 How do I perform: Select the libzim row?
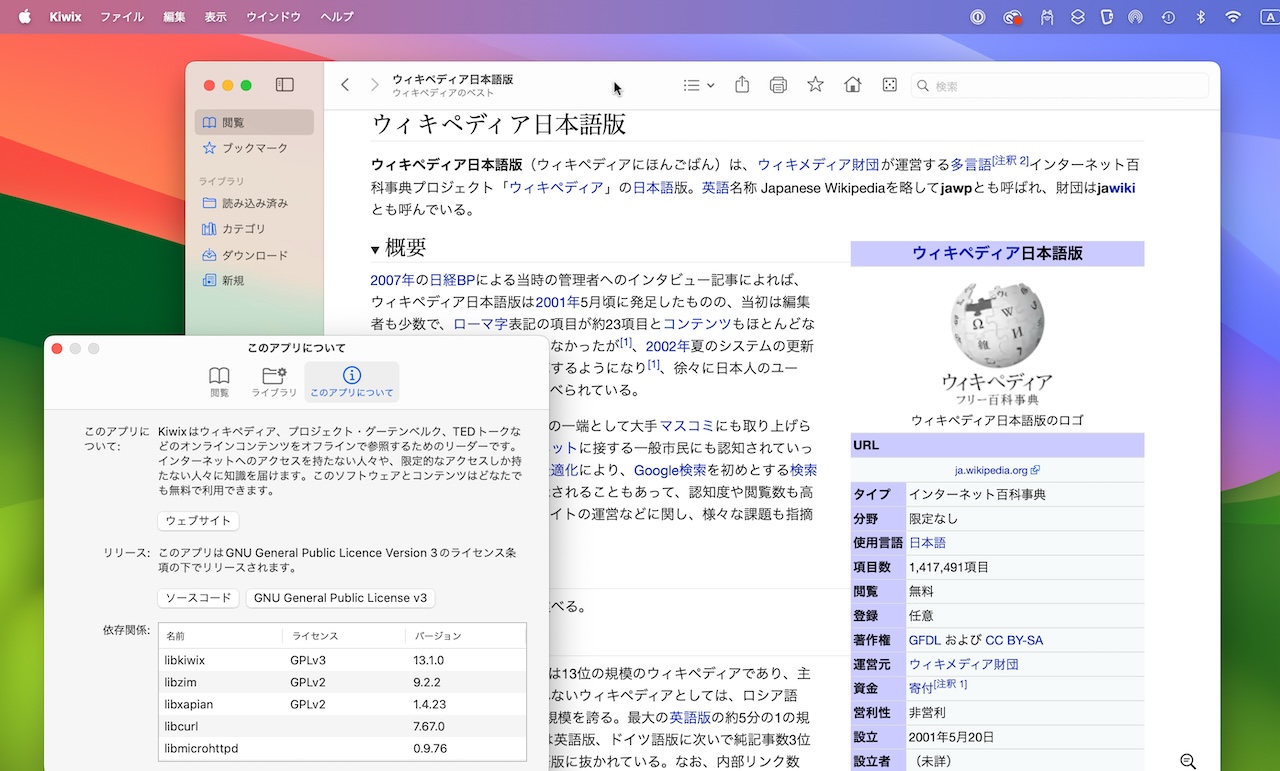(343, 682)
